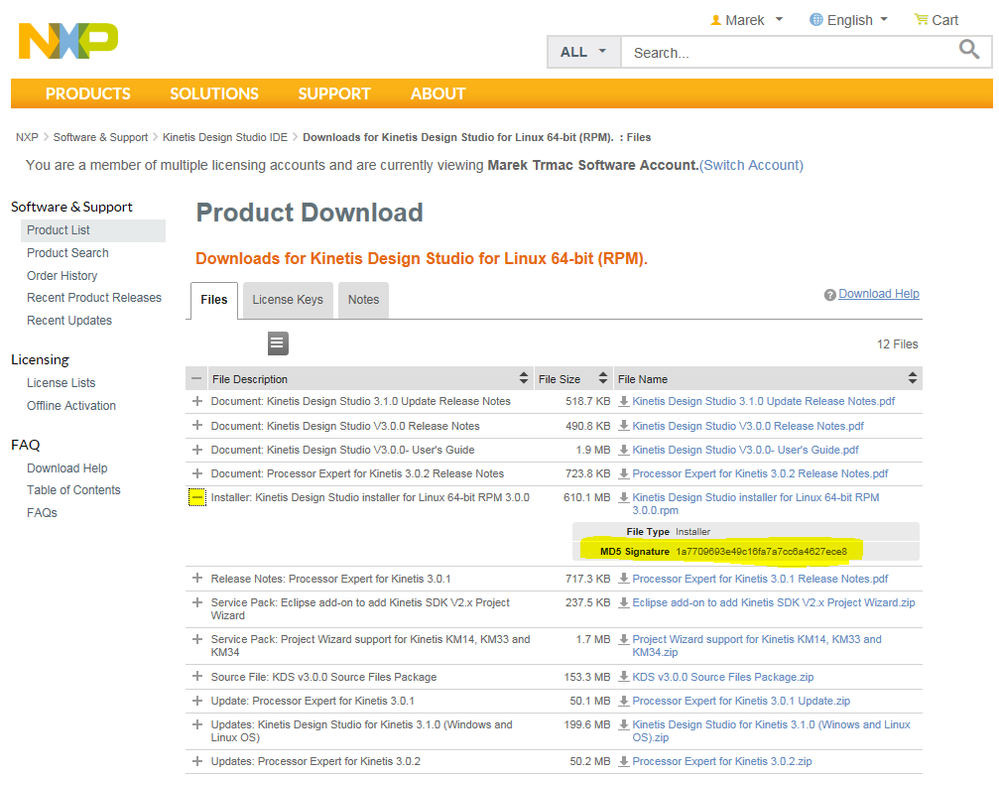Click the list view icon above table
The image size is (999, 807).
(278, 343)
